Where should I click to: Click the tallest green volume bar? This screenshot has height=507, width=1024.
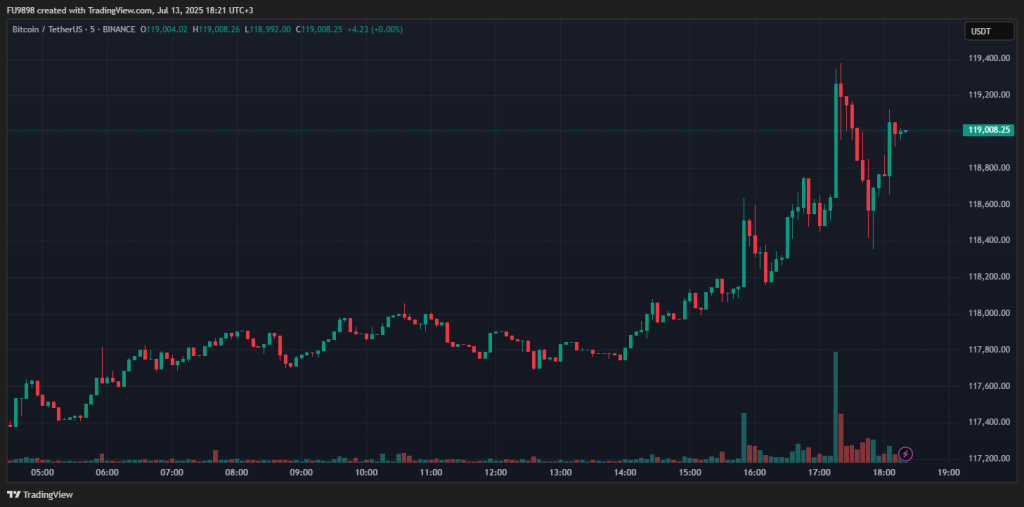[x=835, y=405]
